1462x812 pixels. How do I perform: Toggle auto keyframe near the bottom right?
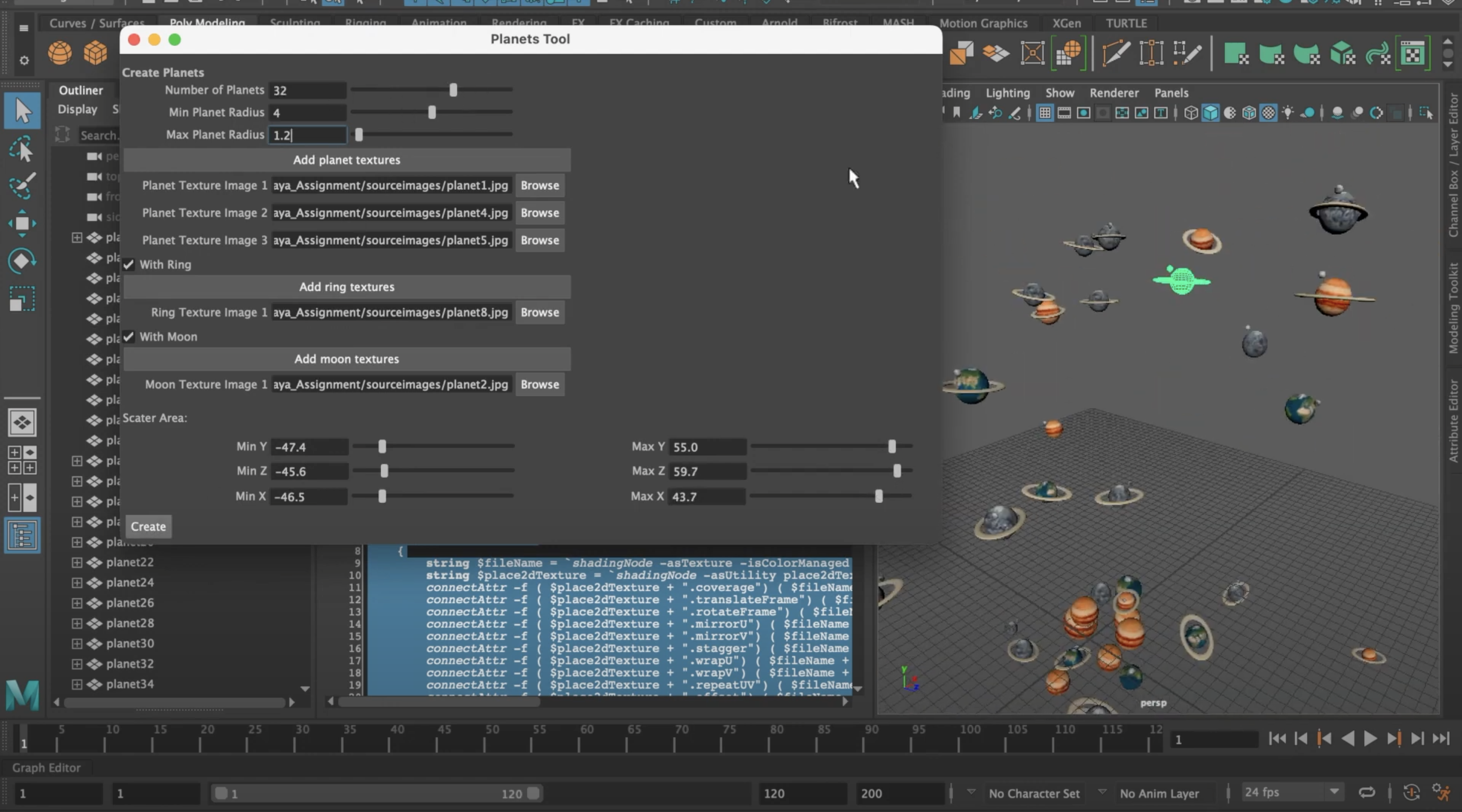tap(1411, 793)
